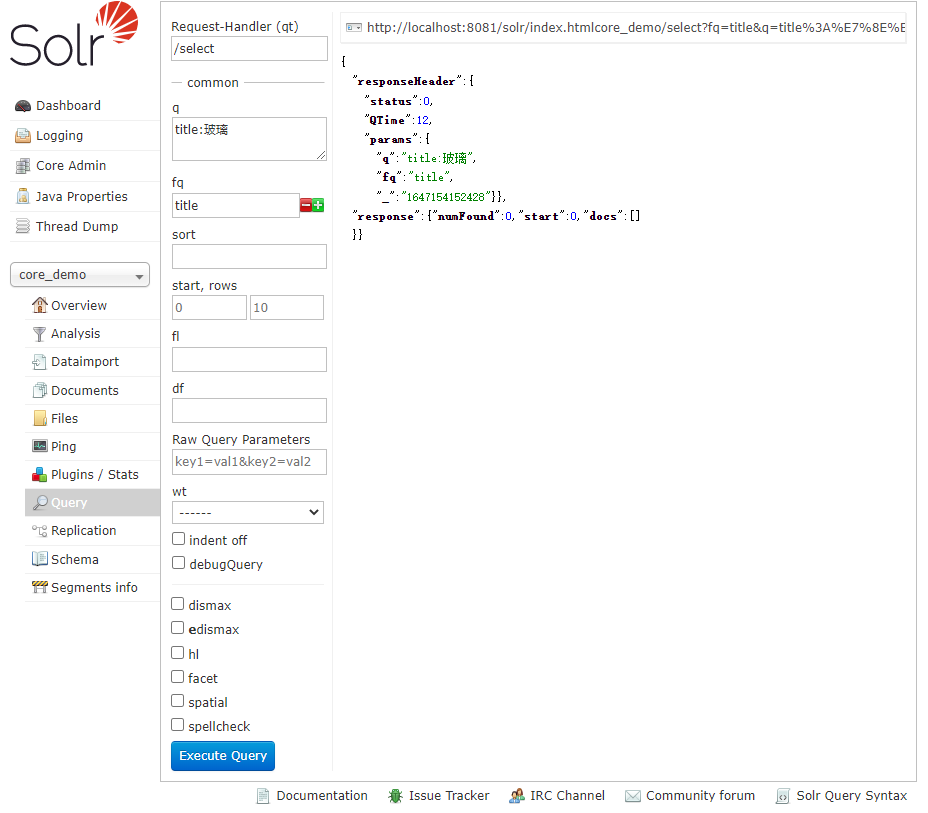The width and height of the screenshot is (928, 813).
Task: Click the Documents icon
Action: point(40,391)
